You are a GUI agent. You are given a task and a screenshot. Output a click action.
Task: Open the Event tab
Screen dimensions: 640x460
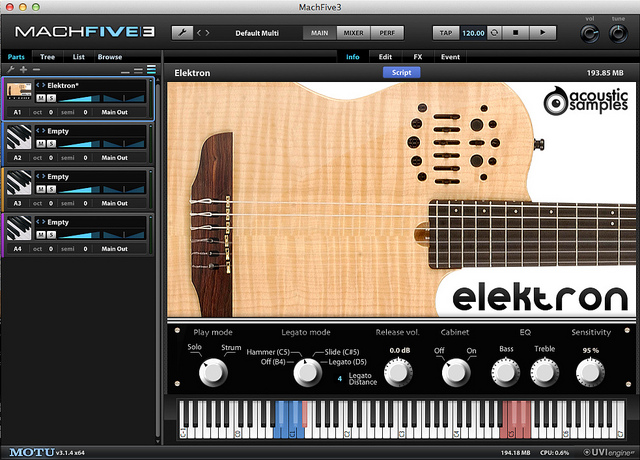point(450,57)
